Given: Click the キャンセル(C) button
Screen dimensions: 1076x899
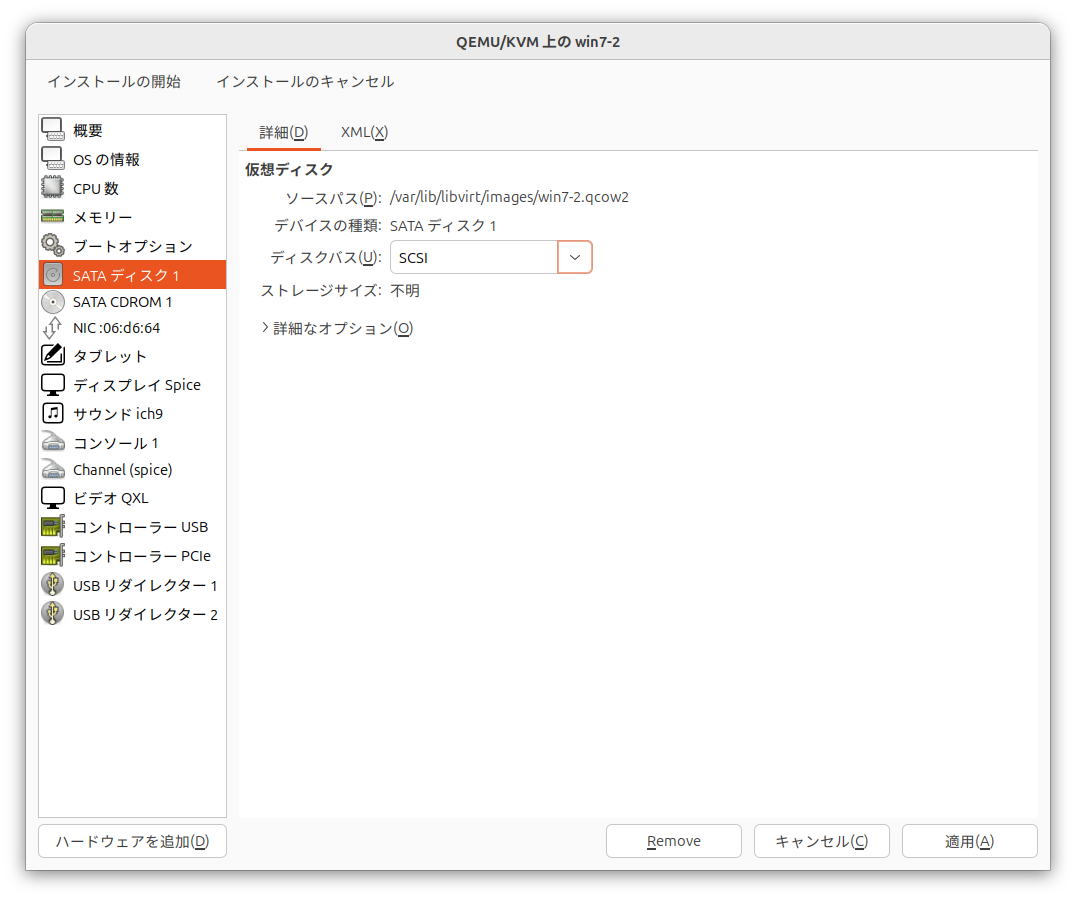Looking at the screenshot, I should [821, 841].
